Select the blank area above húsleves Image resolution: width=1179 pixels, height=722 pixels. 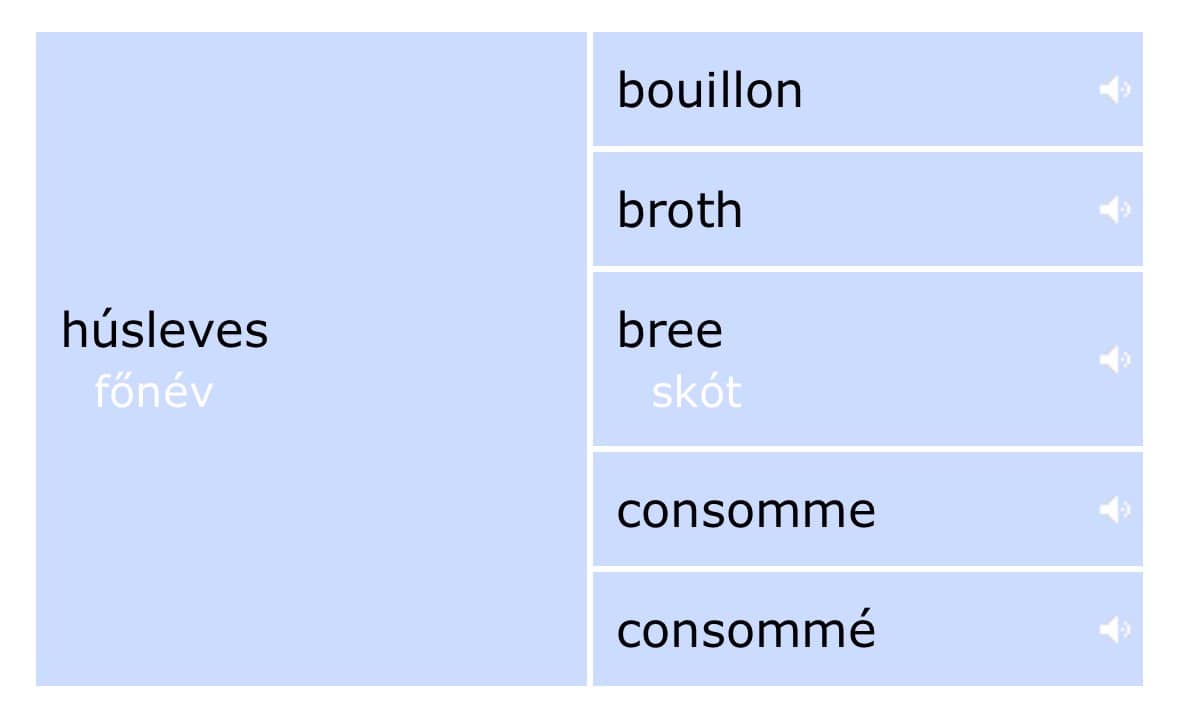coord(311,165)
